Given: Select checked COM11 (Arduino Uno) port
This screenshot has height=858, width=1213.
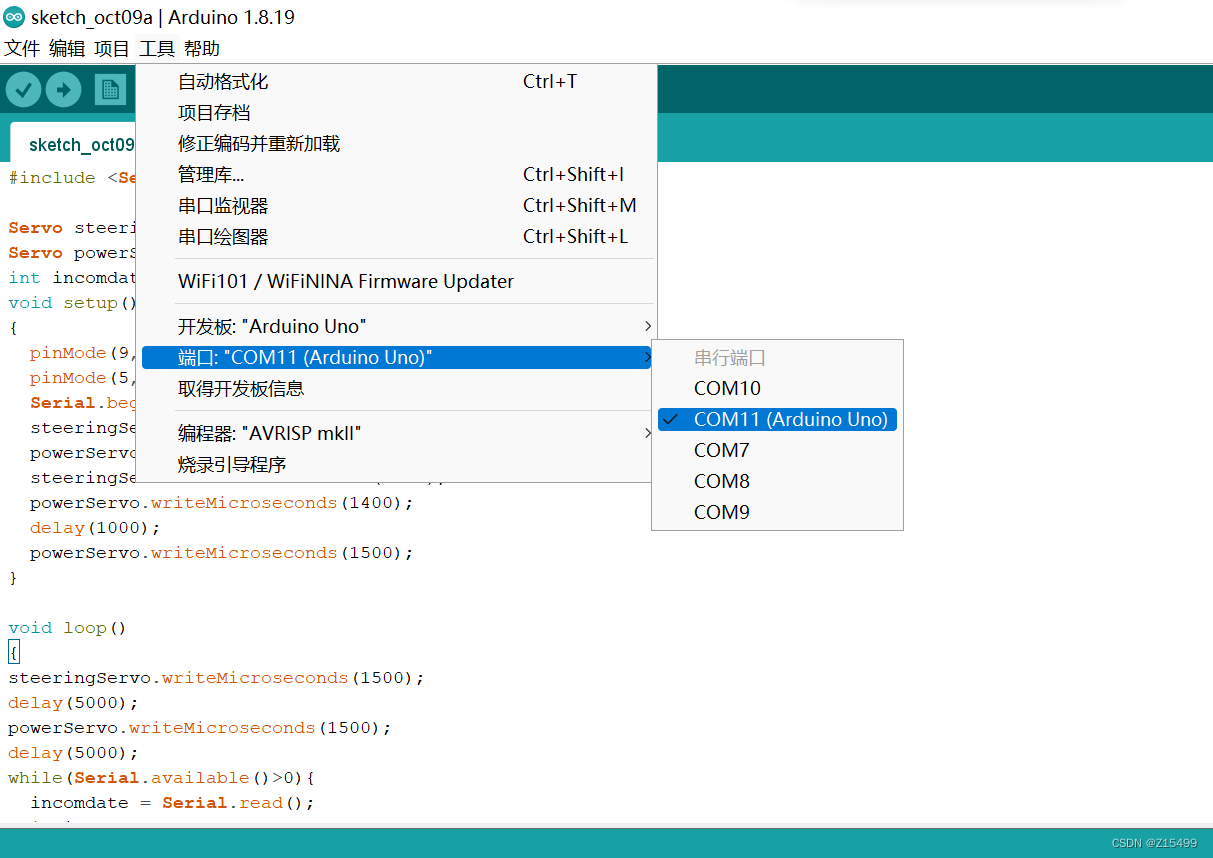Looking at the screenshot, I should [x=777, y=420].
